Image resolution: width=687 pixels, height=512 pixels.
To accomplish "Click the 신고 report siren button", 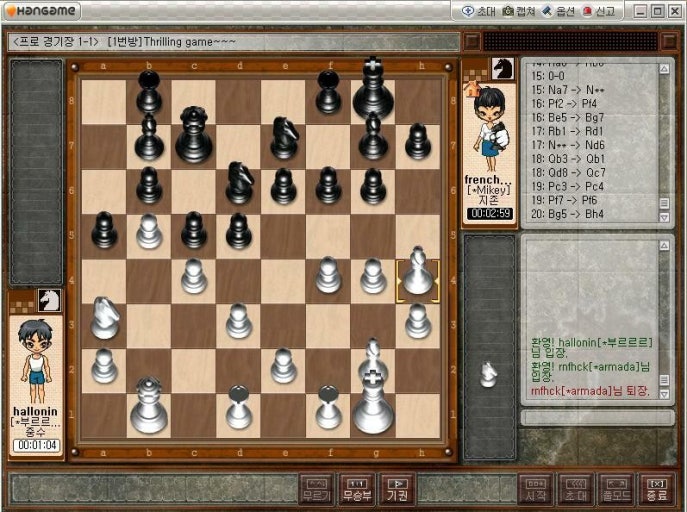I will 598,11.
